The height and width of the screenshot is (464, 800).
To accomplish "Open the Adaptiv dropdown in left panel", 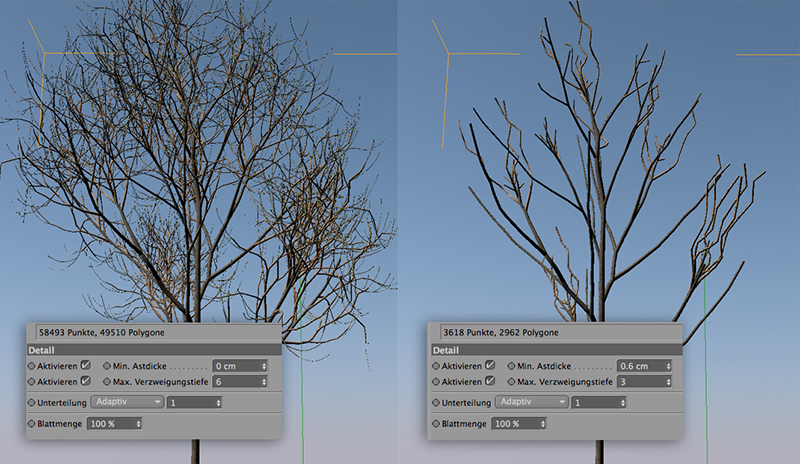I will pyautogui.click(x=127, y=402).
